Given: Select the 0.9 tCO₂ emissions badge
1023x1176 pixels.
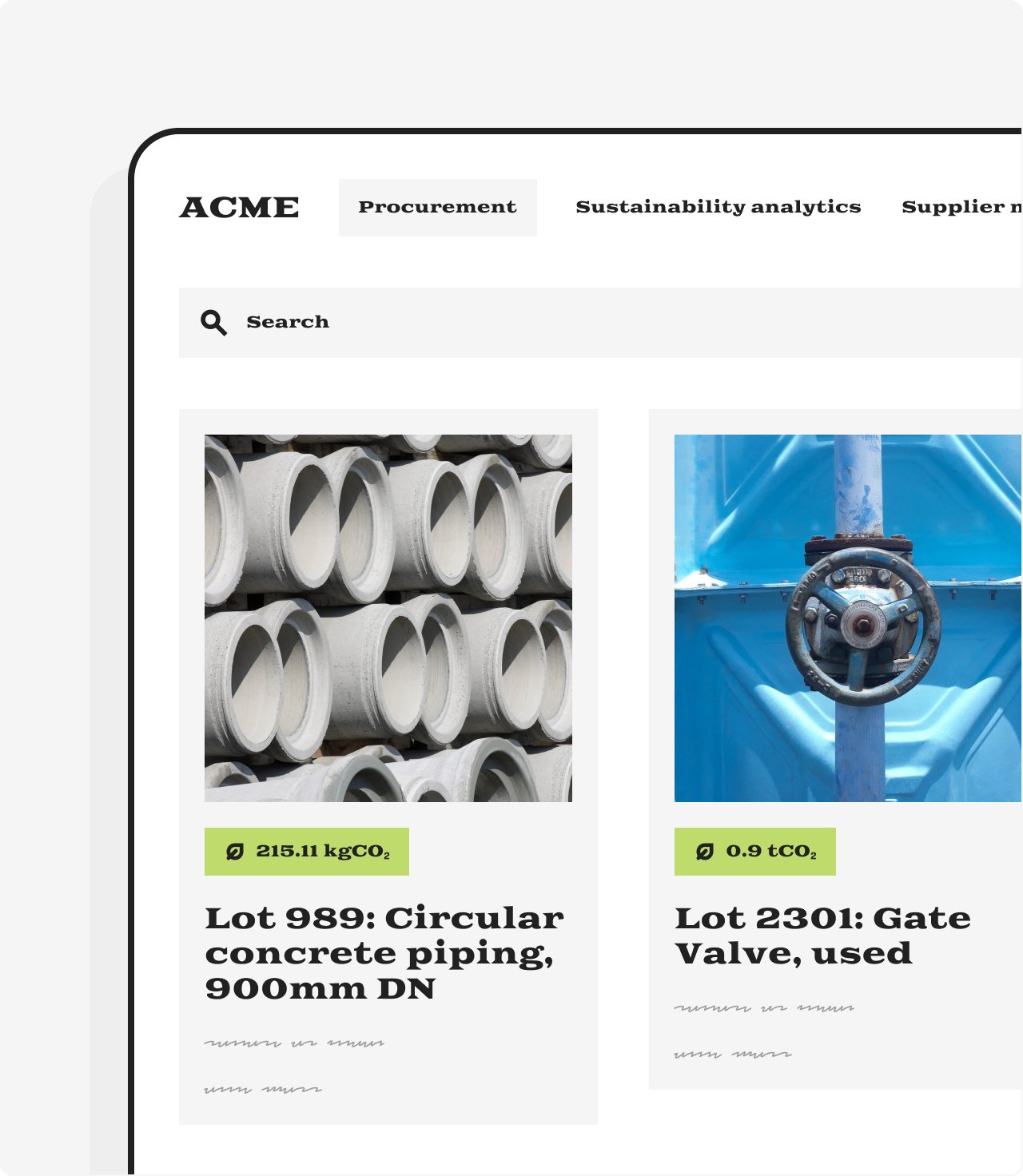Looking at the screenshot, I should (x=755, y=852).
